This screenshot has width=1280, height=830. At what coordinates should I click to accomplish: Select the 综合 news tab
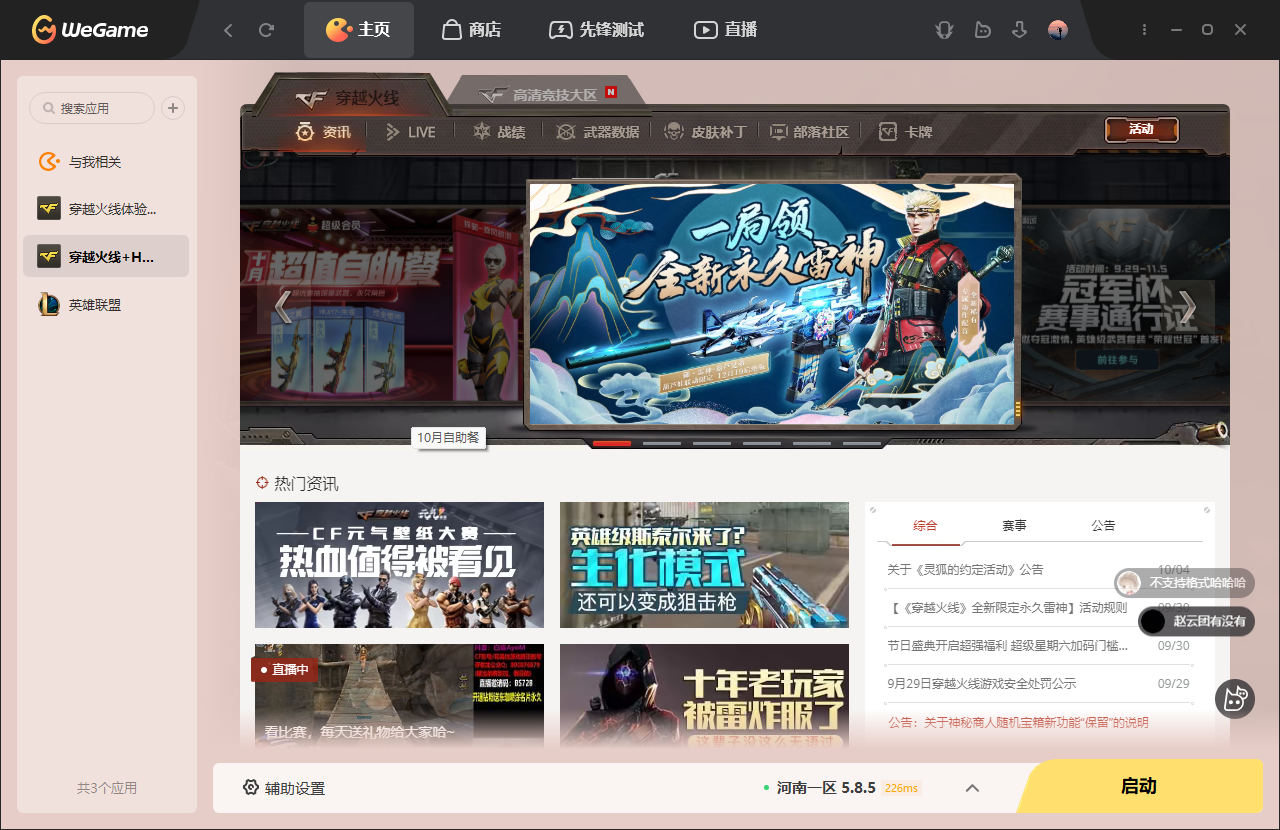(925, 525)
